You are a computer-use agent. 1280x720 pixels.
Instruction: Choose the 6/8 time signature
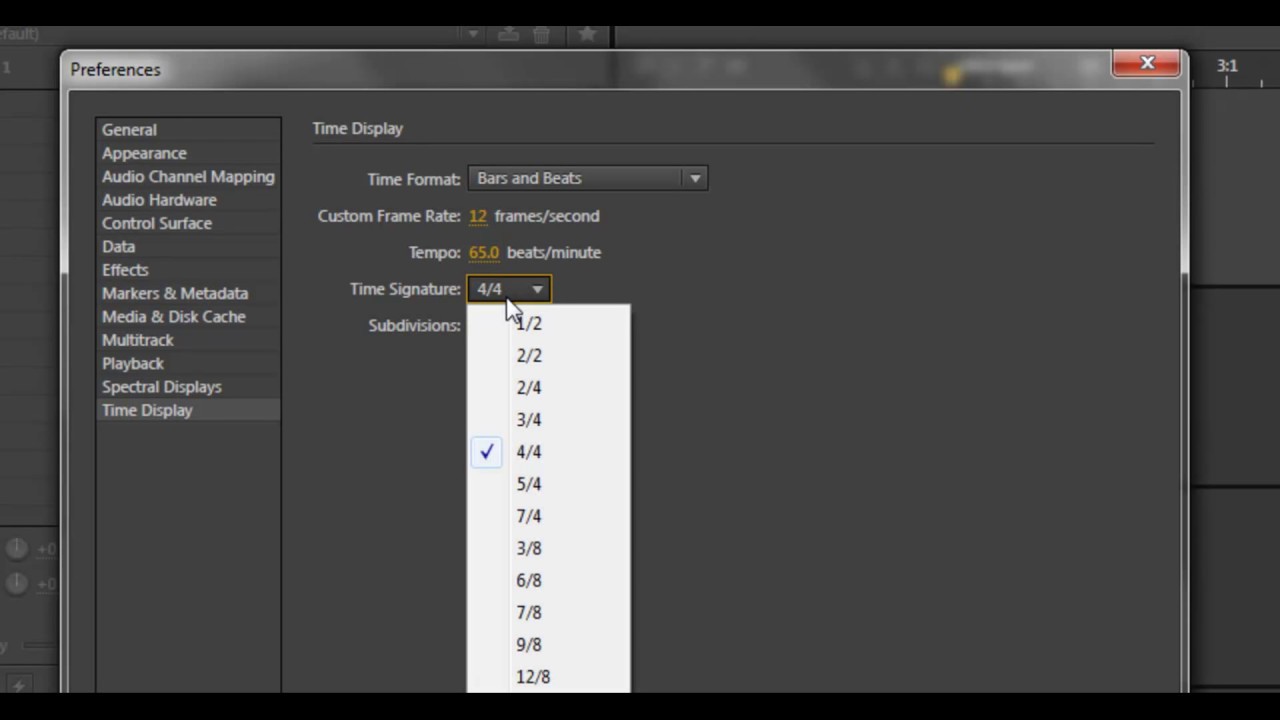[x=549, y=580]
